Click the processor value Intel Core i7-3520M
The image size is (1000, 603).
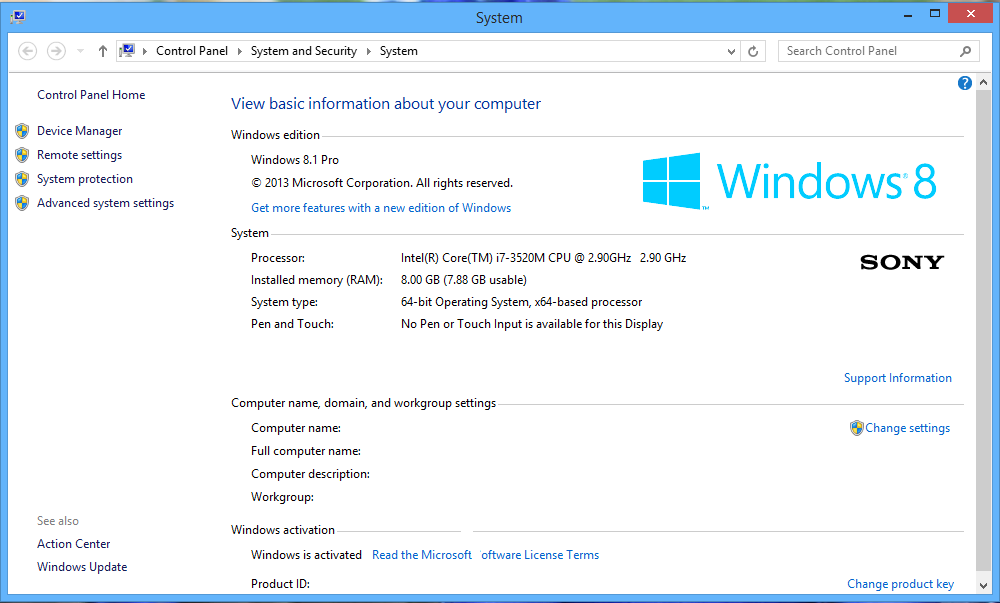(x=543, y=258)
